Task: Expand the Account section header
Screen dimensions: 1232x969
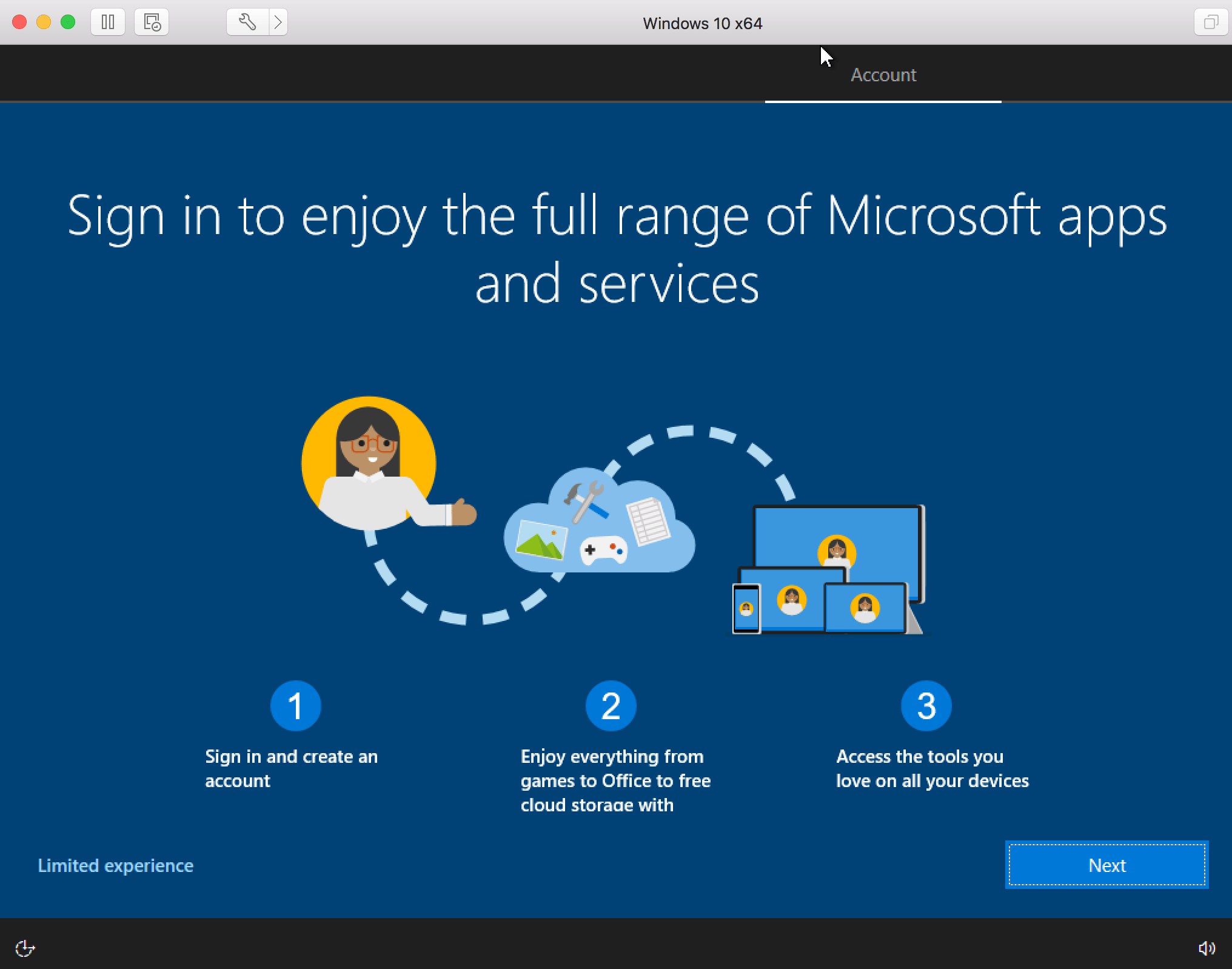Action: click(883, 75)
